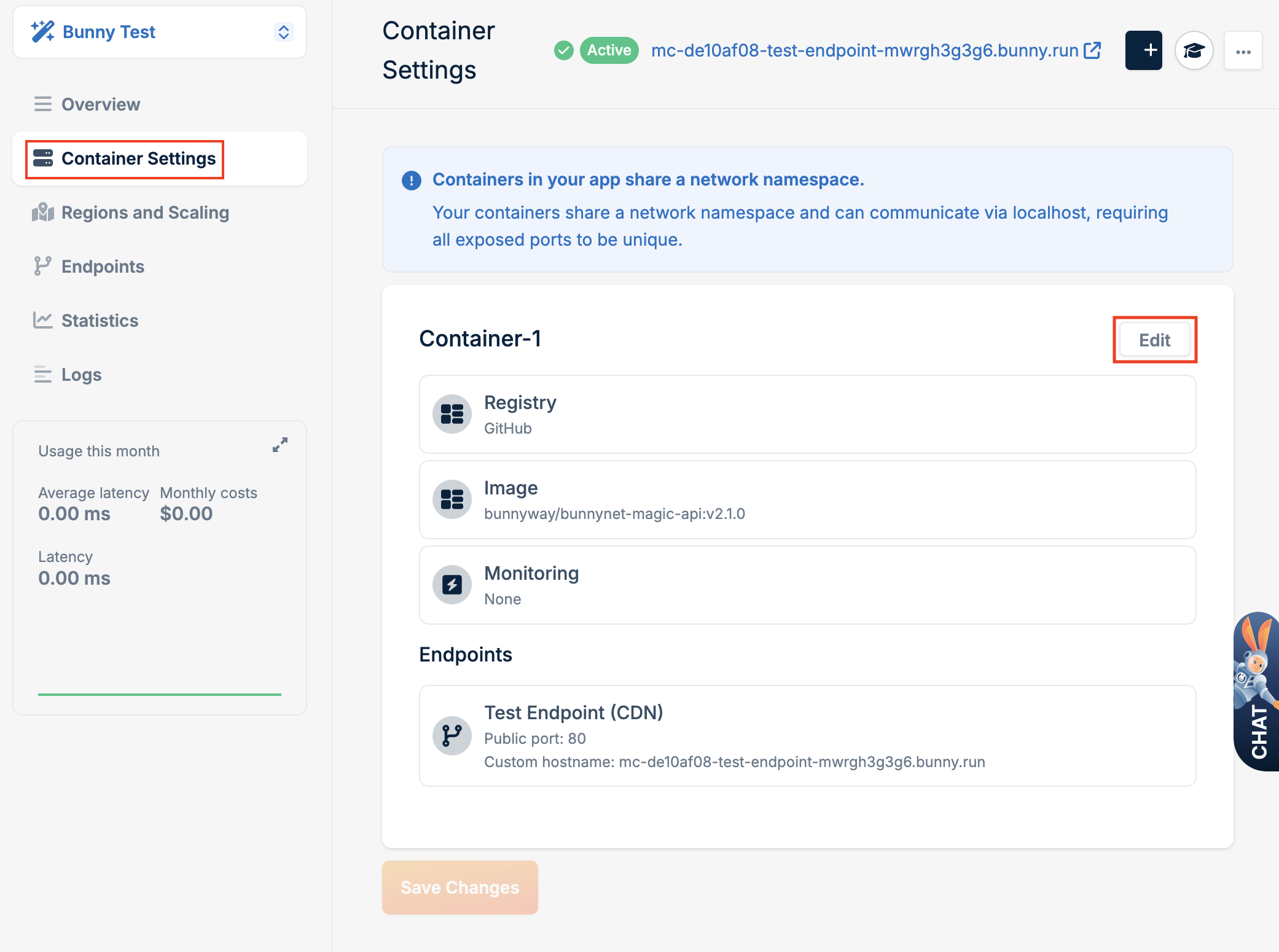Open the mc-de10af08 bunny.run hostname link

tap(864, 50)
